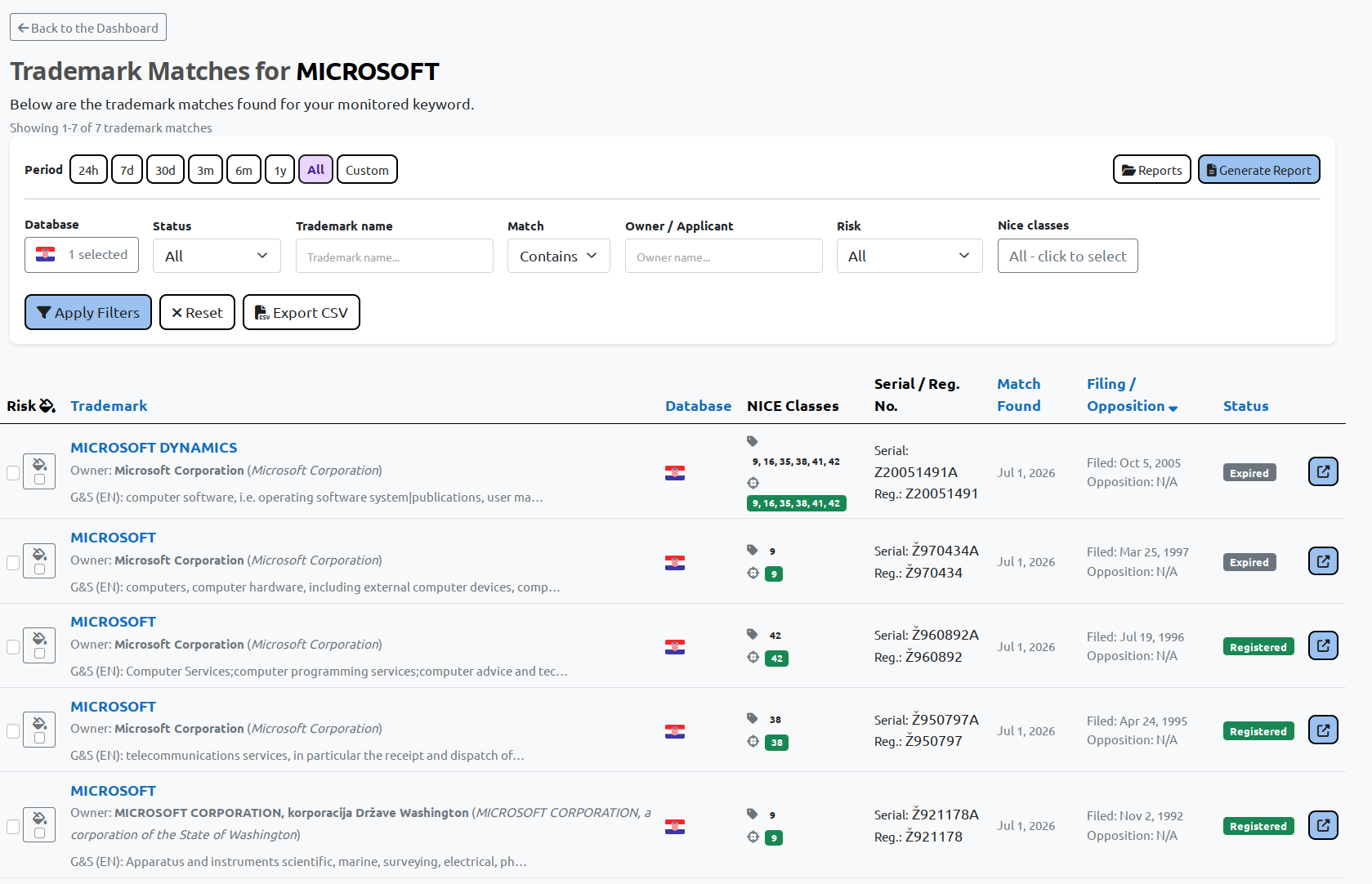This screenshot has width=1372, height=884.
Task: Sort by Match Found column header
Action: tap(1019, 395)
